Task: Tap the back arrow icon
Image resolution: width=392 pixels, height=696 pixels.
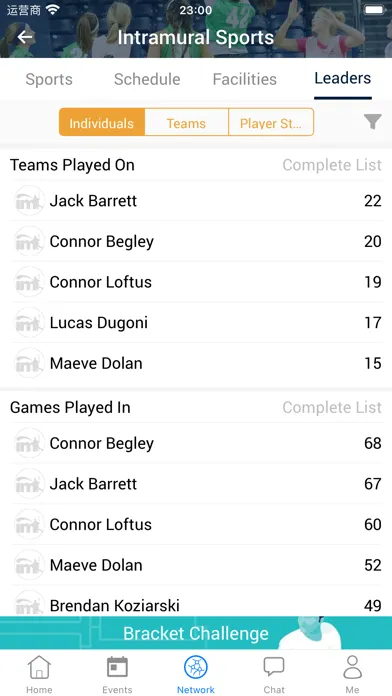Action: pos(25,37)
